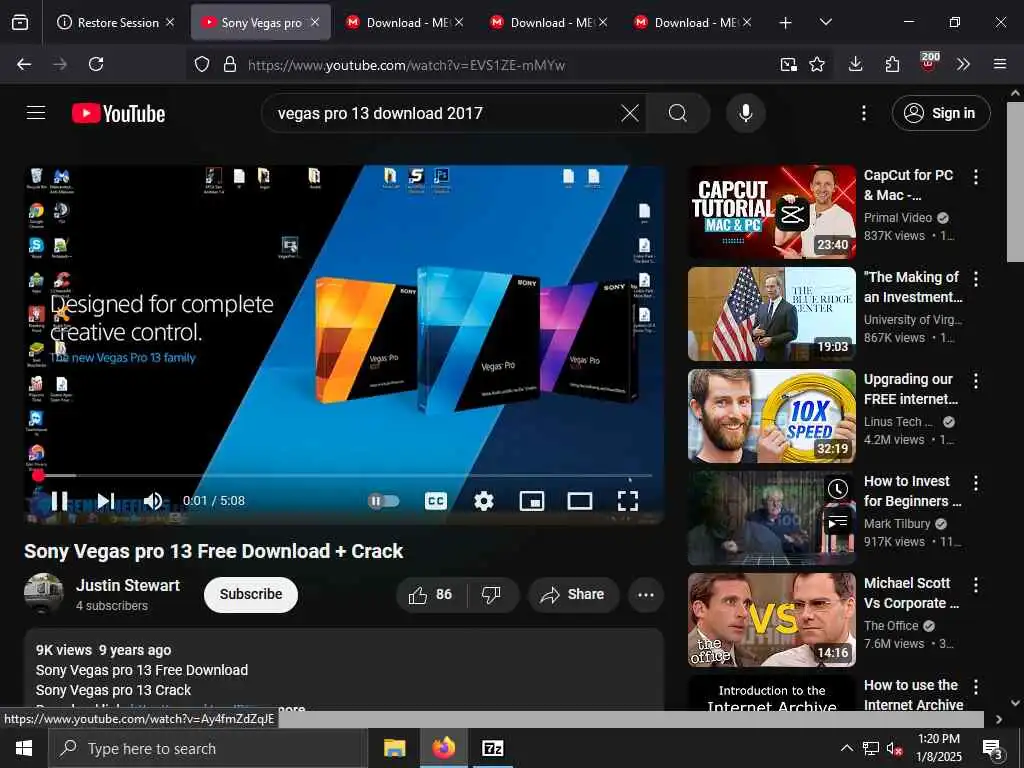Skip to next video
The image size is (1024, 768).
coord(106,501)
